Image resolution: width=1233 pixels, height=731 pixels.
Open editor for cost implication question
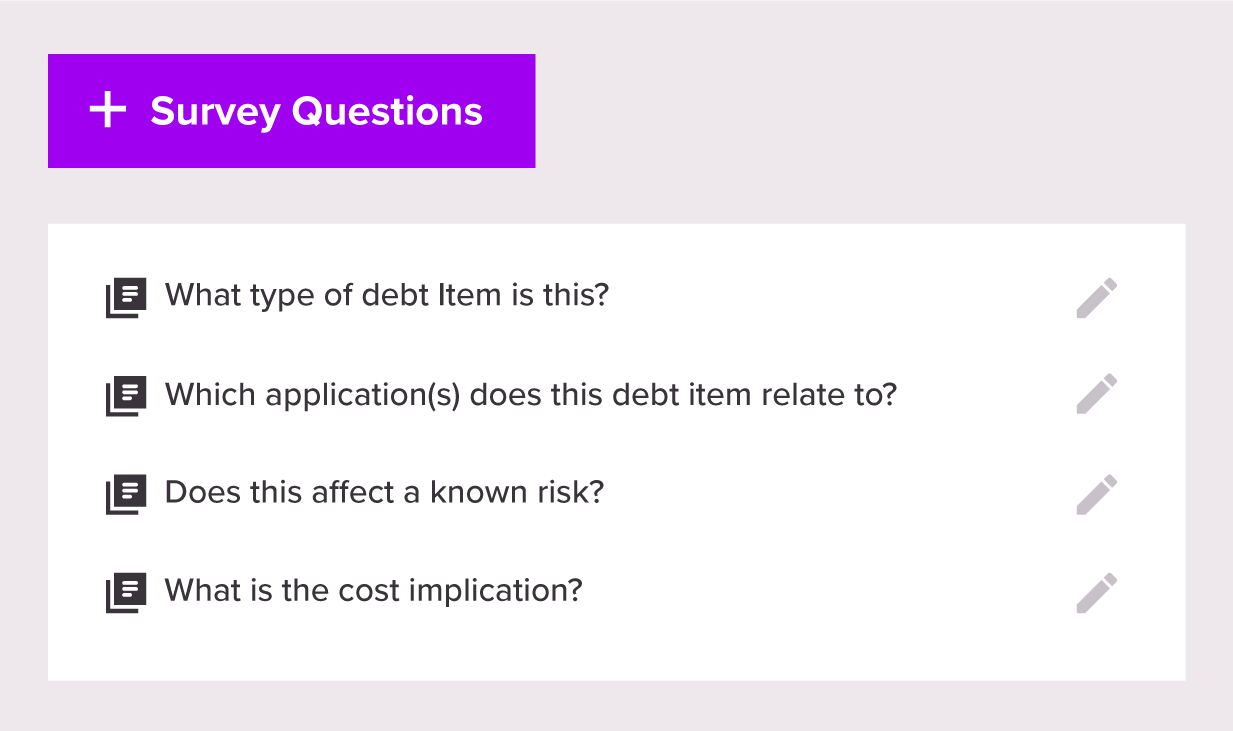click(x=1097, y=592)
